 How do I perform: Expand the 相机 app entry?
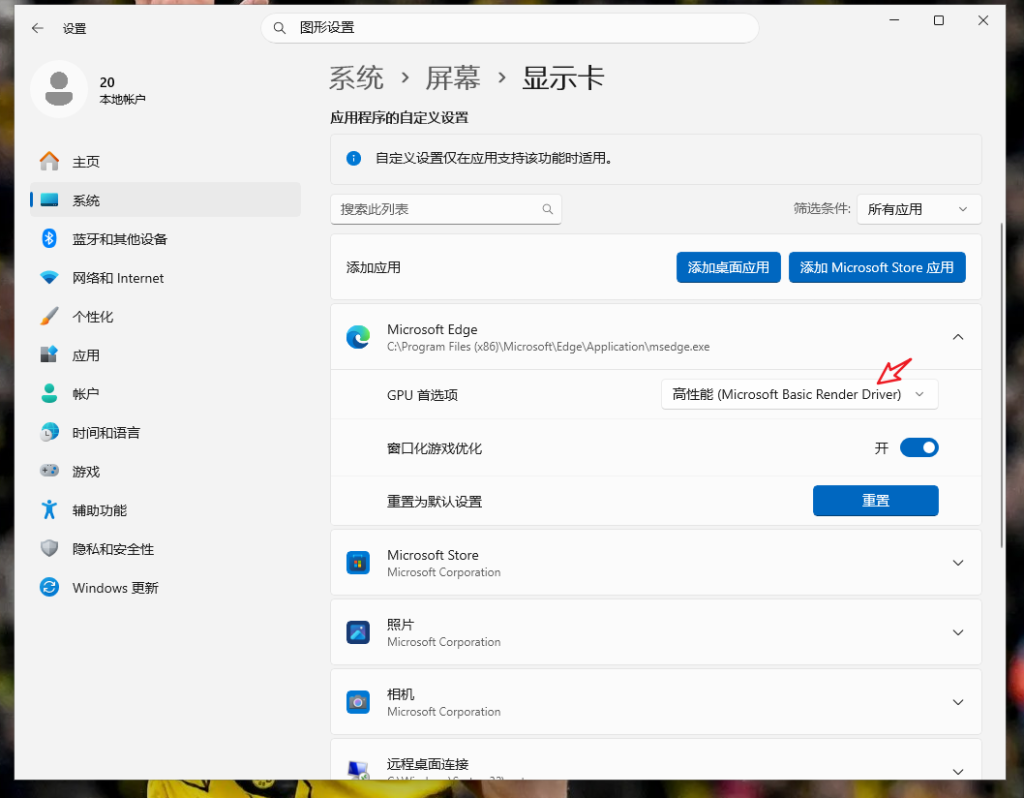click(957, 702)
